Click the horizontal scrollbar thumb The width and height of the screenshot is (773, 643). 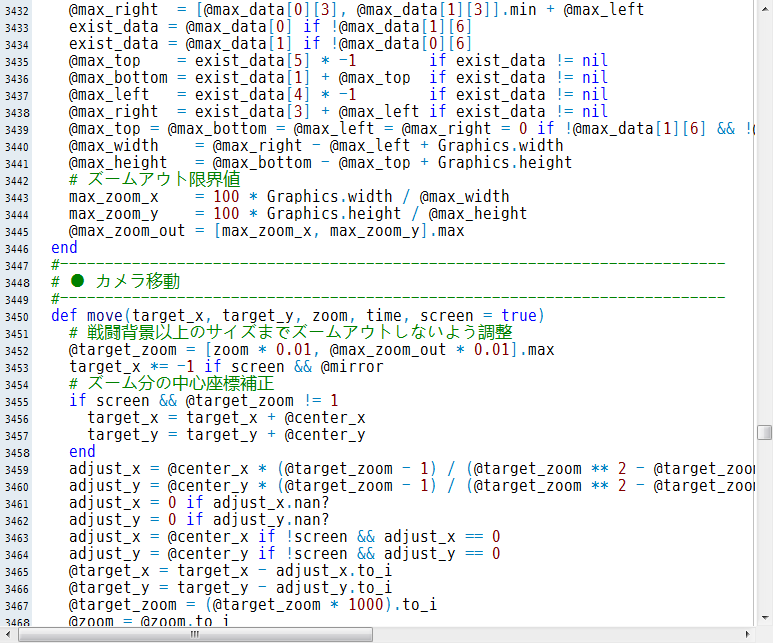(x=195, y=634)
